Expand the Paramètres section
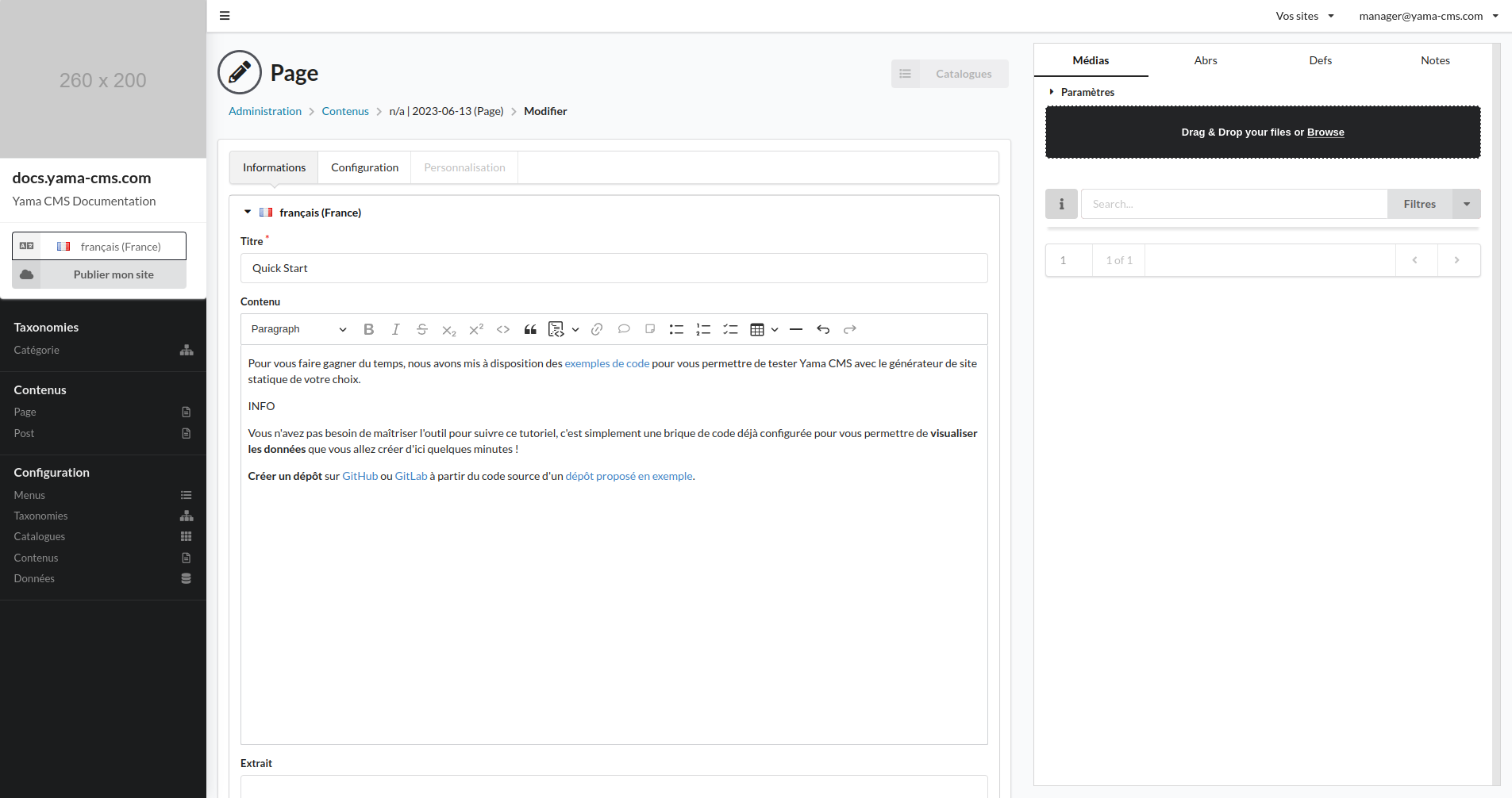1512x798 pixels. (1087, 92)
